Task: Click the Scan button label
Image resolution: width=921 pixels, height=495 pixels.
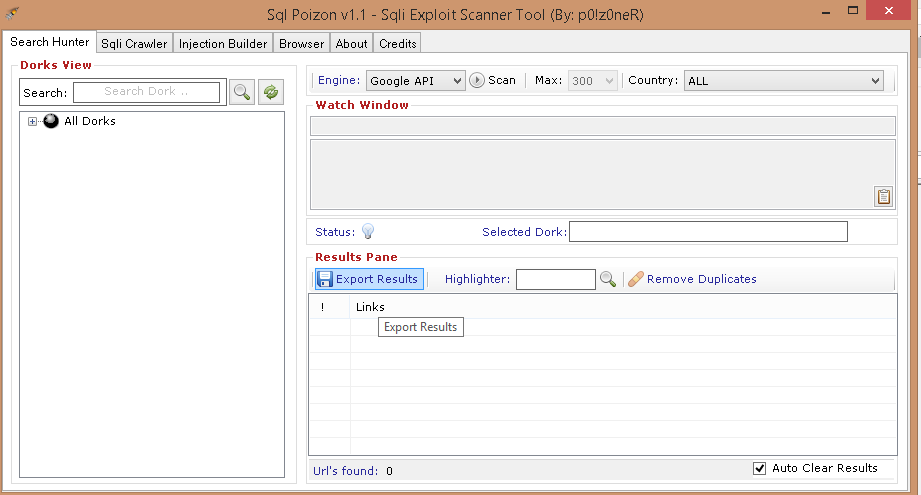Action: tap(502, 80)
